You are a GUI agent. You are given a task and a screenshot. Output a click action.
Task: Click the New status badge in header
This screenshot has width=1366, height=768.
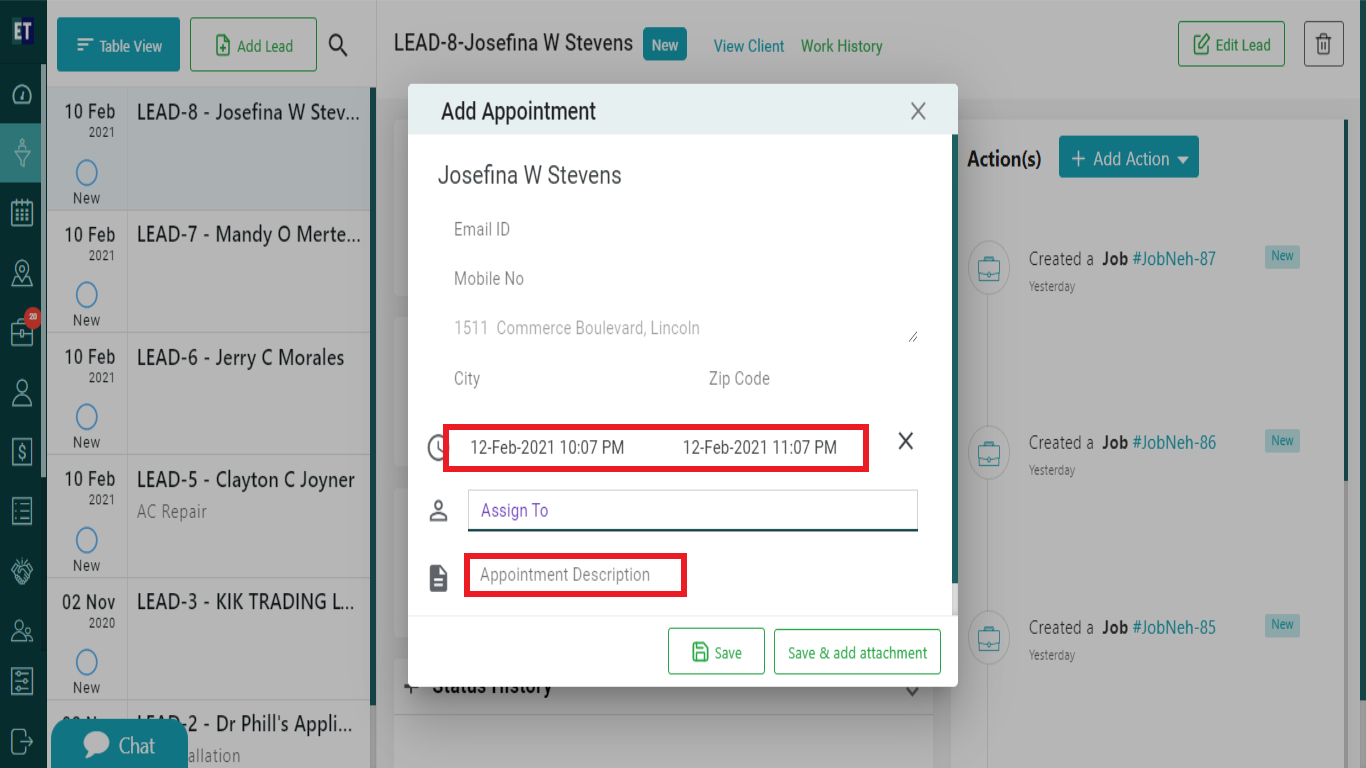coord(665,45)
